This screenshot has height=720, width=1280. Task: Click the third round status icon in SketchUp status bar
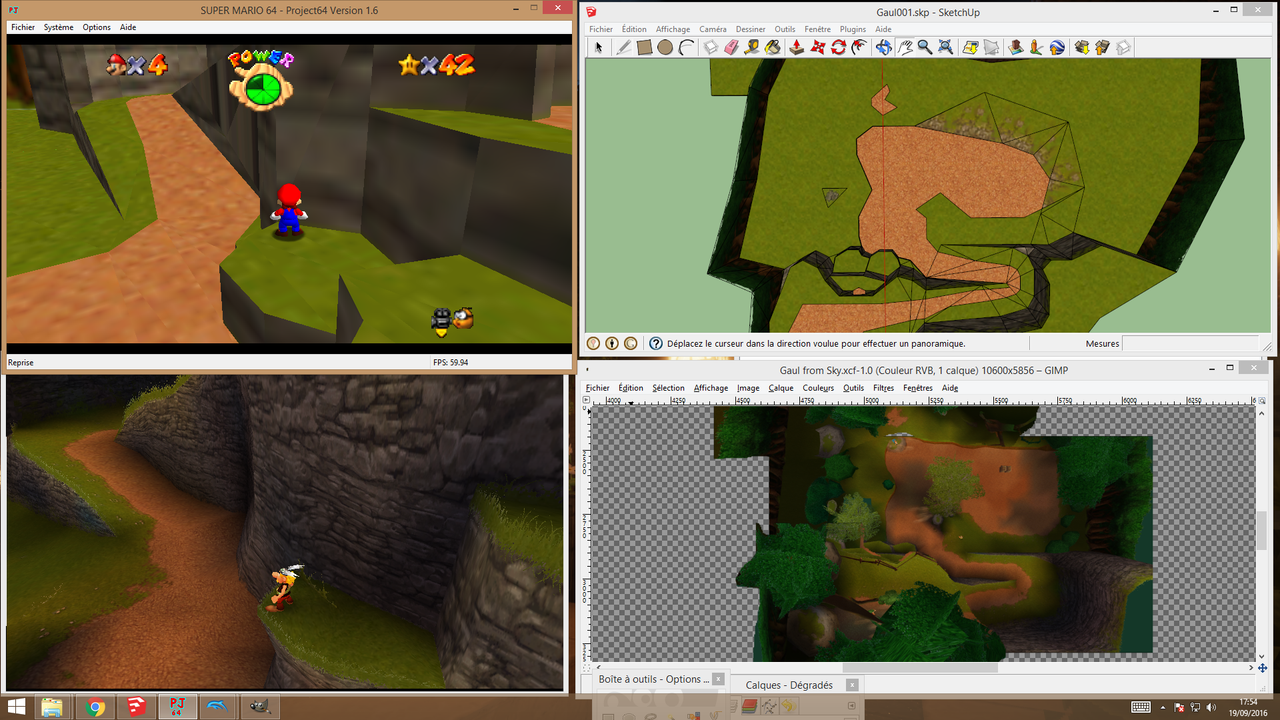[631, 343]
